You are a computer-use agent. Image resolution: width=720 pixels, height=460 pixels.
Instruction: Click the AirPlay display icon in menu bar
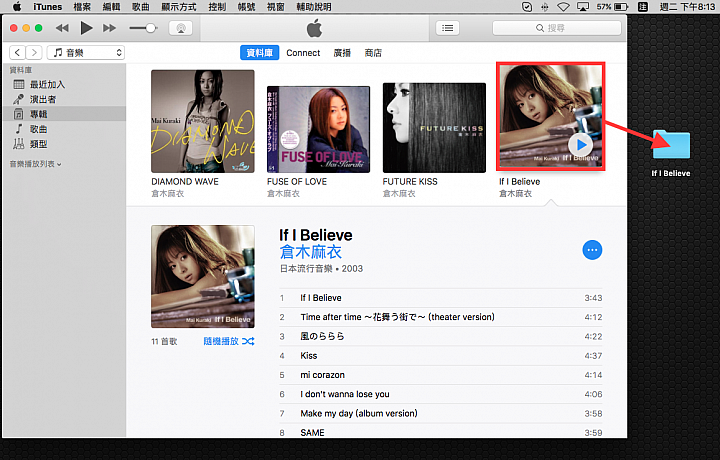pos(583,7)
